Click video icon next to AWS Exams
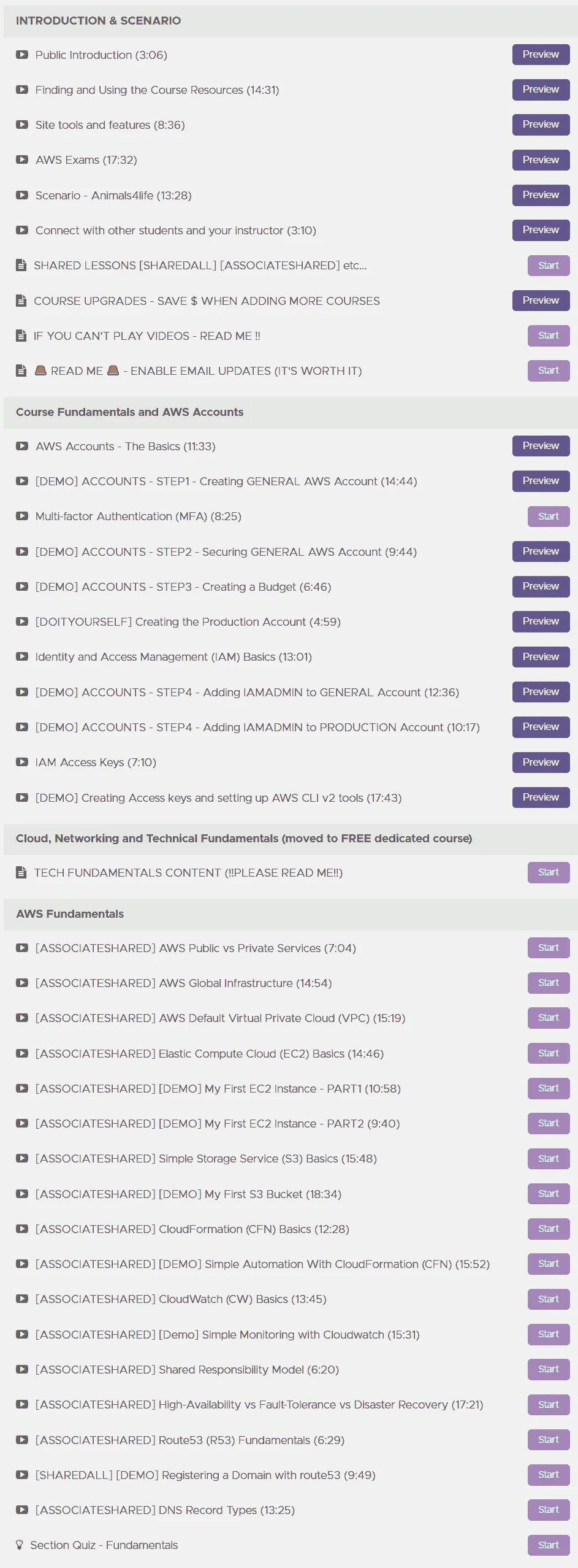This screenshot has height=1568, width=578. (22, 159)
